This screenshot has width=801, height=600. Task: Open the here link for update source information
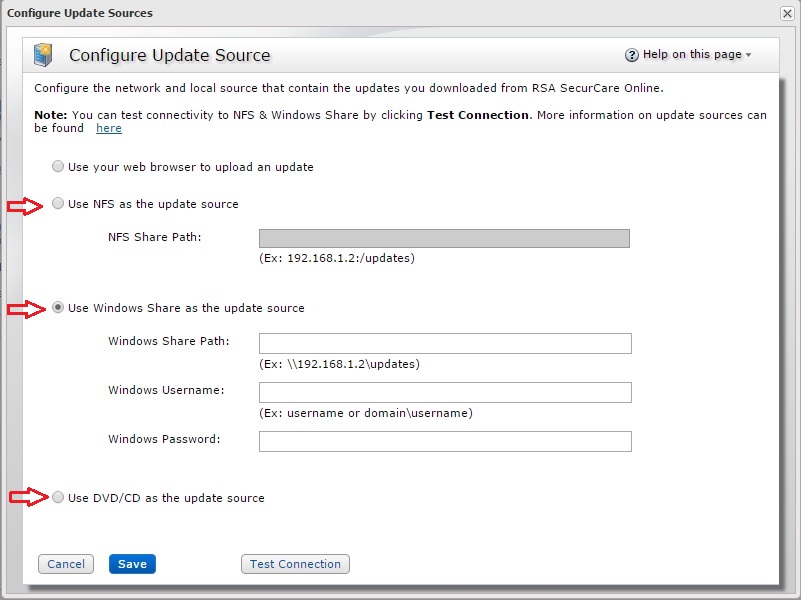108,128
